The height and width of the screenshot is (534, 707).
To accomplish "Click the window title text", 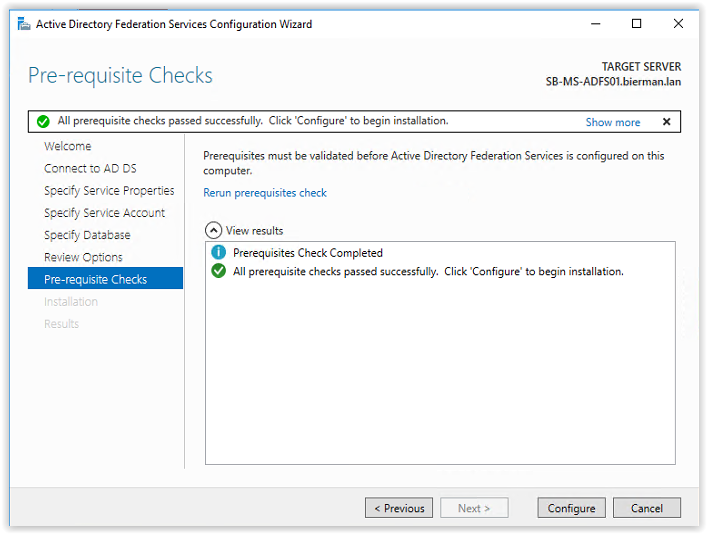I will tap(174, 24).
